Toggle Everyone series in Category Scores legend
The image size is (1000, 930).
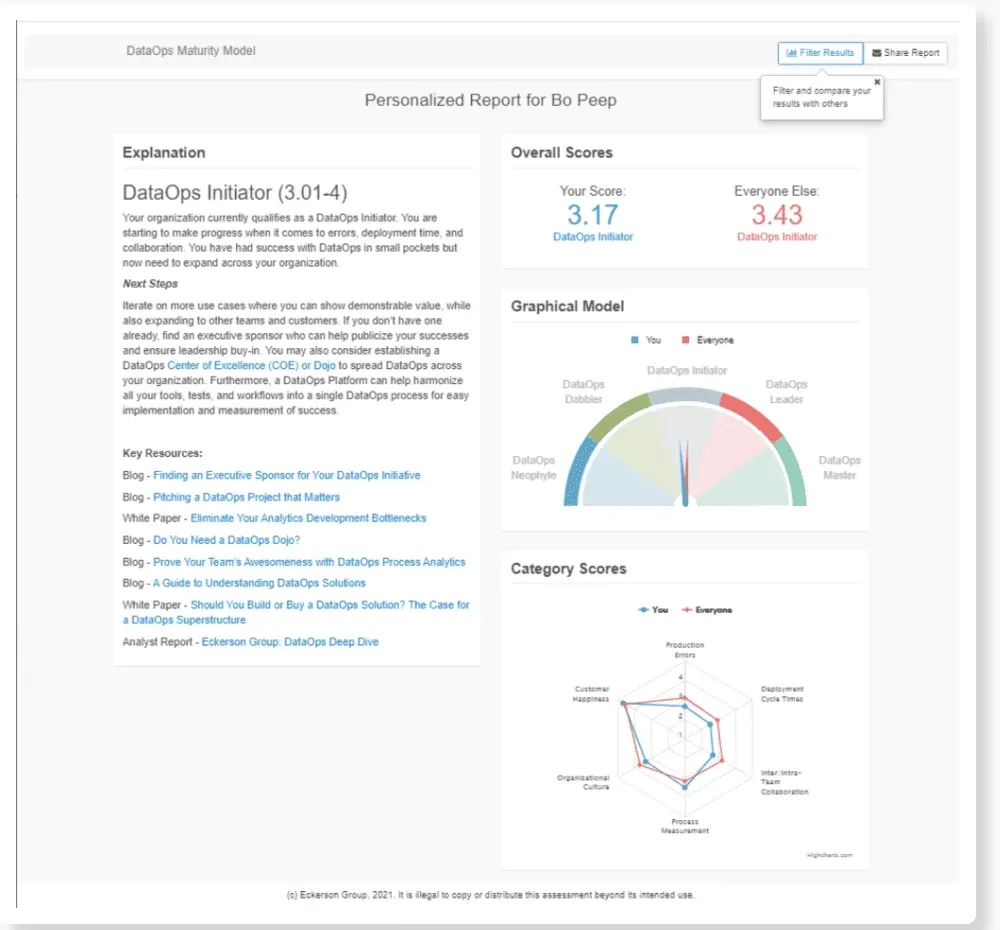click(707, 610)
